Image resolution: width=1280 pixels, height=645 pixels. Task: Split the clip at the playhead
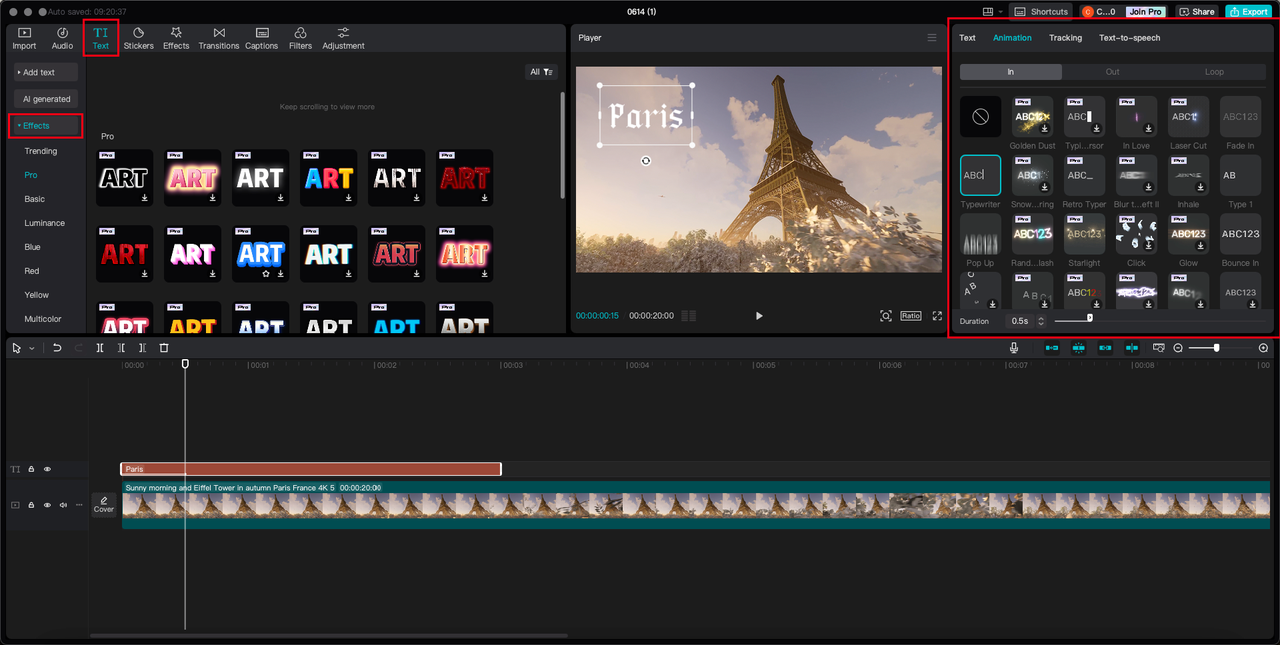[100, 348]
